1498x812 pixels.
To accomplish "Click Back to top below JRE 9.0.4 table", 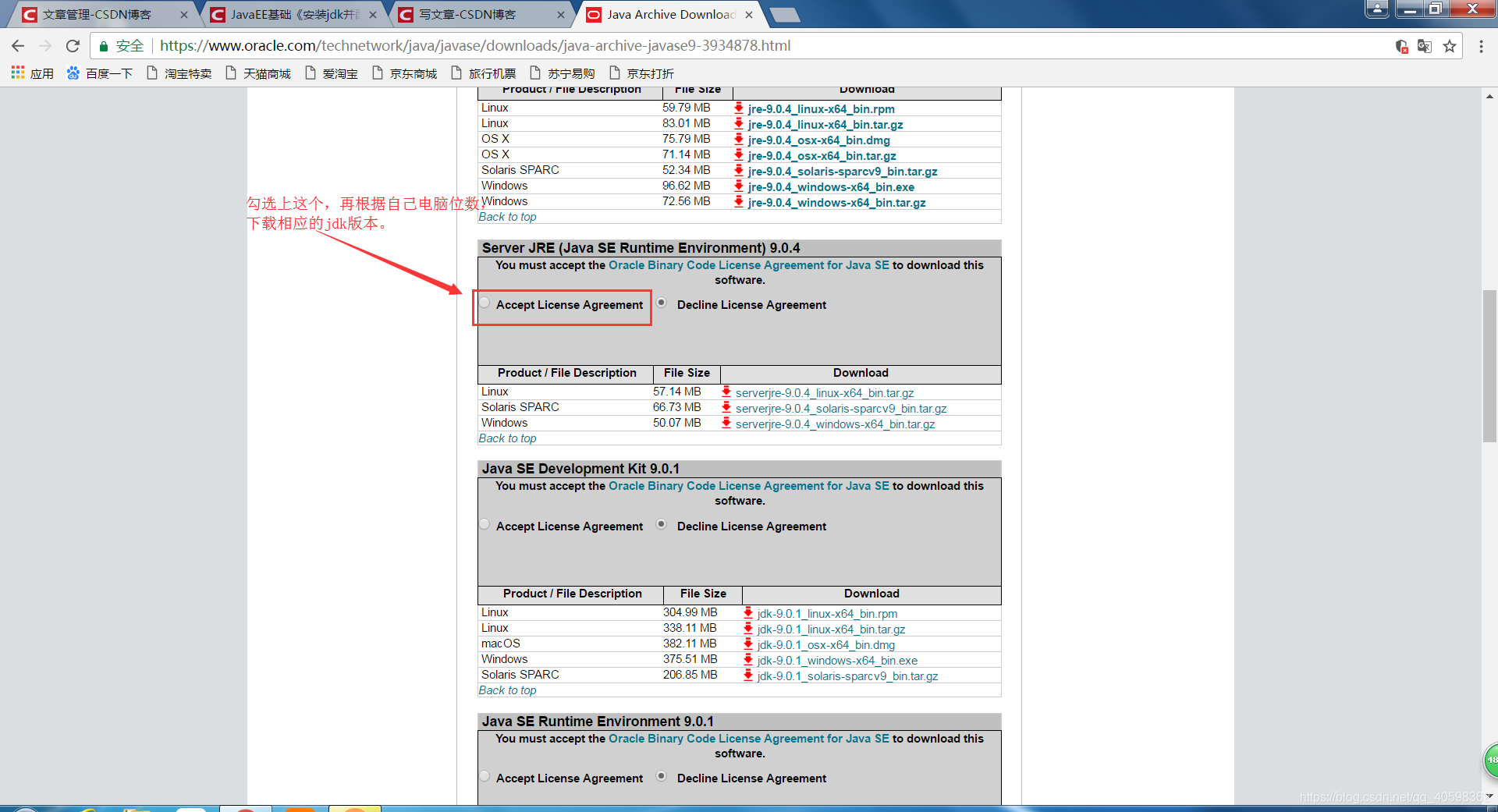I will (507, 217).
